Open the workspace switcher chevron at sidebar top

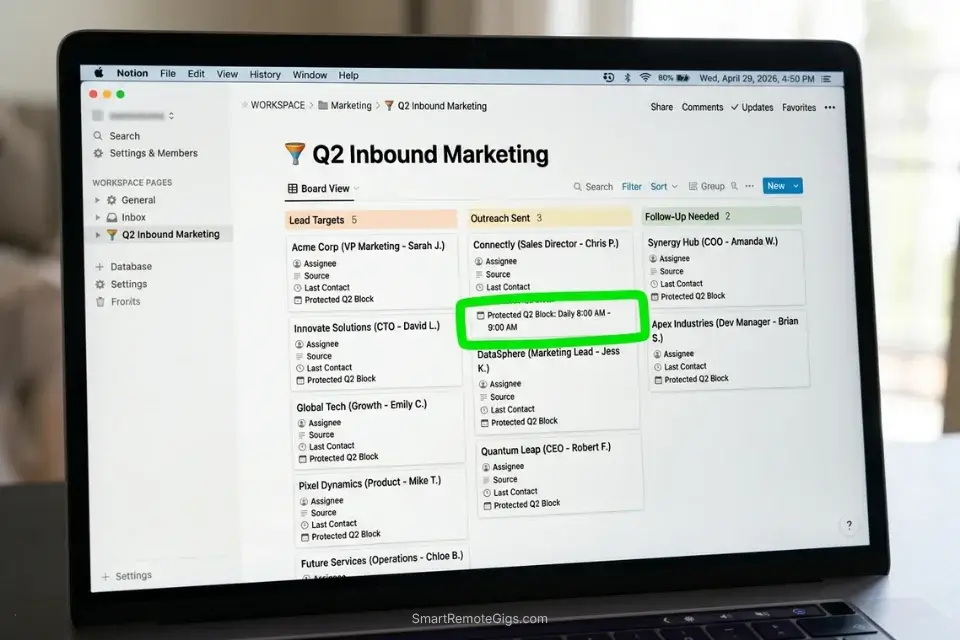coord(171,115)
